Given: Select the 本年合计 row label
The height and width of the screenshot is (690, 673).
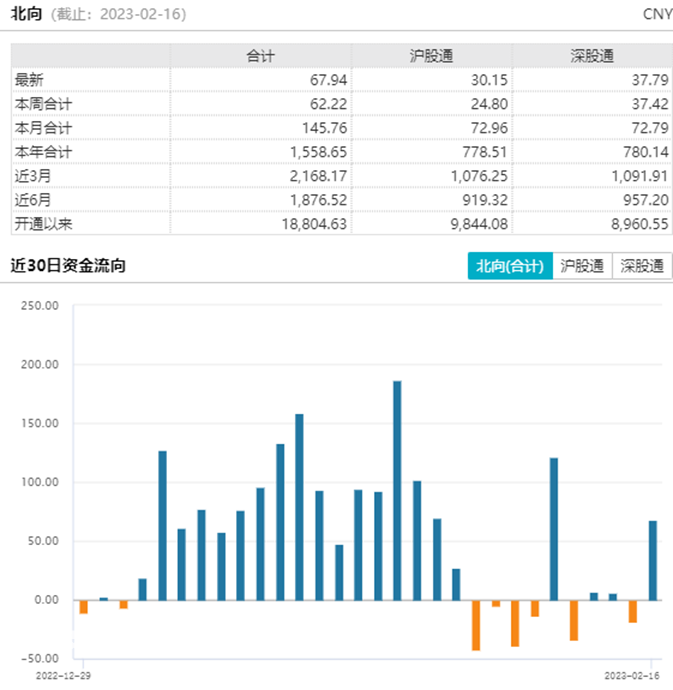Looking at the screenshot, I should 43,152.
